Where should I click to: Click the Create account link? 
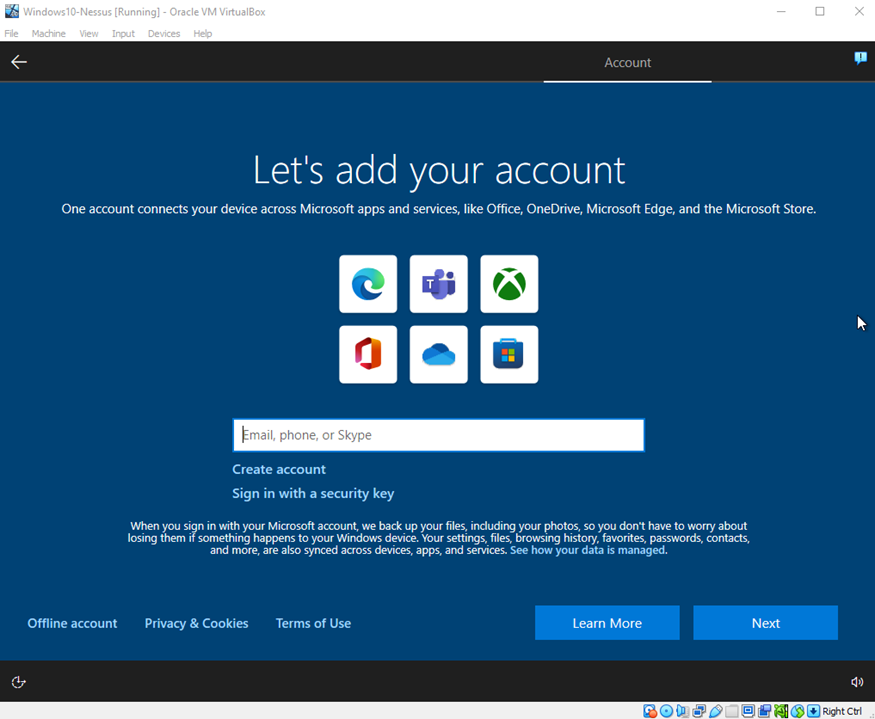tap(279, 469)
